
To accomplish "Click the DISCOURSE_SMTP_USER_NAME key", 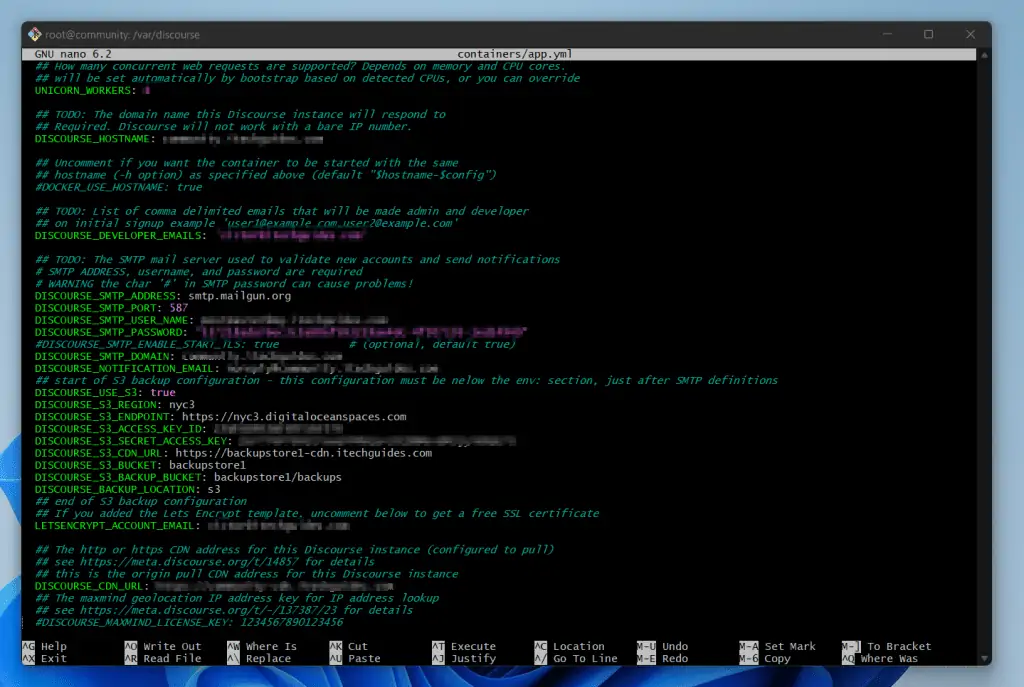I will (112, 320).
